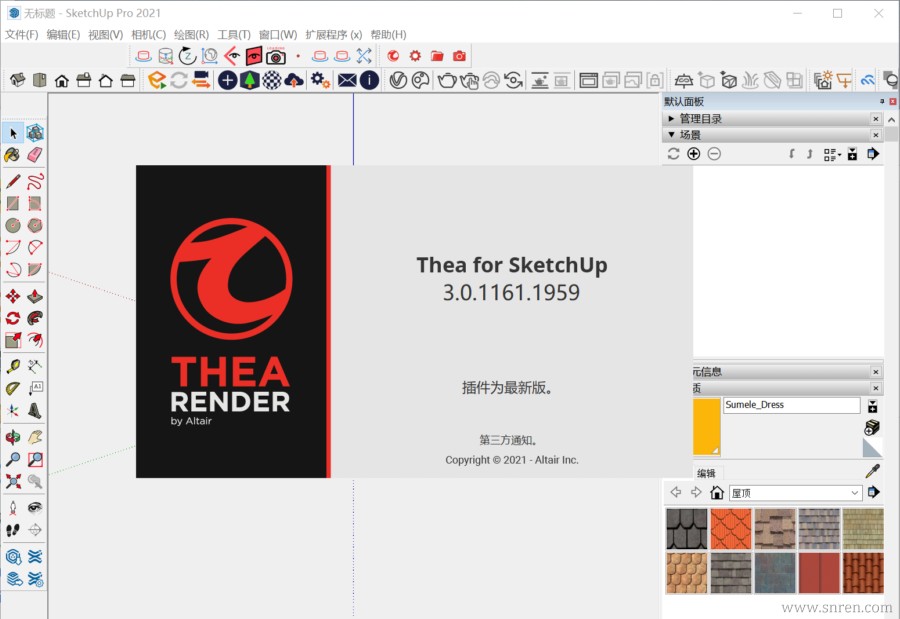The image size is (900, 619).
Task: Click the Orbit tool
Action: (13, 438)
